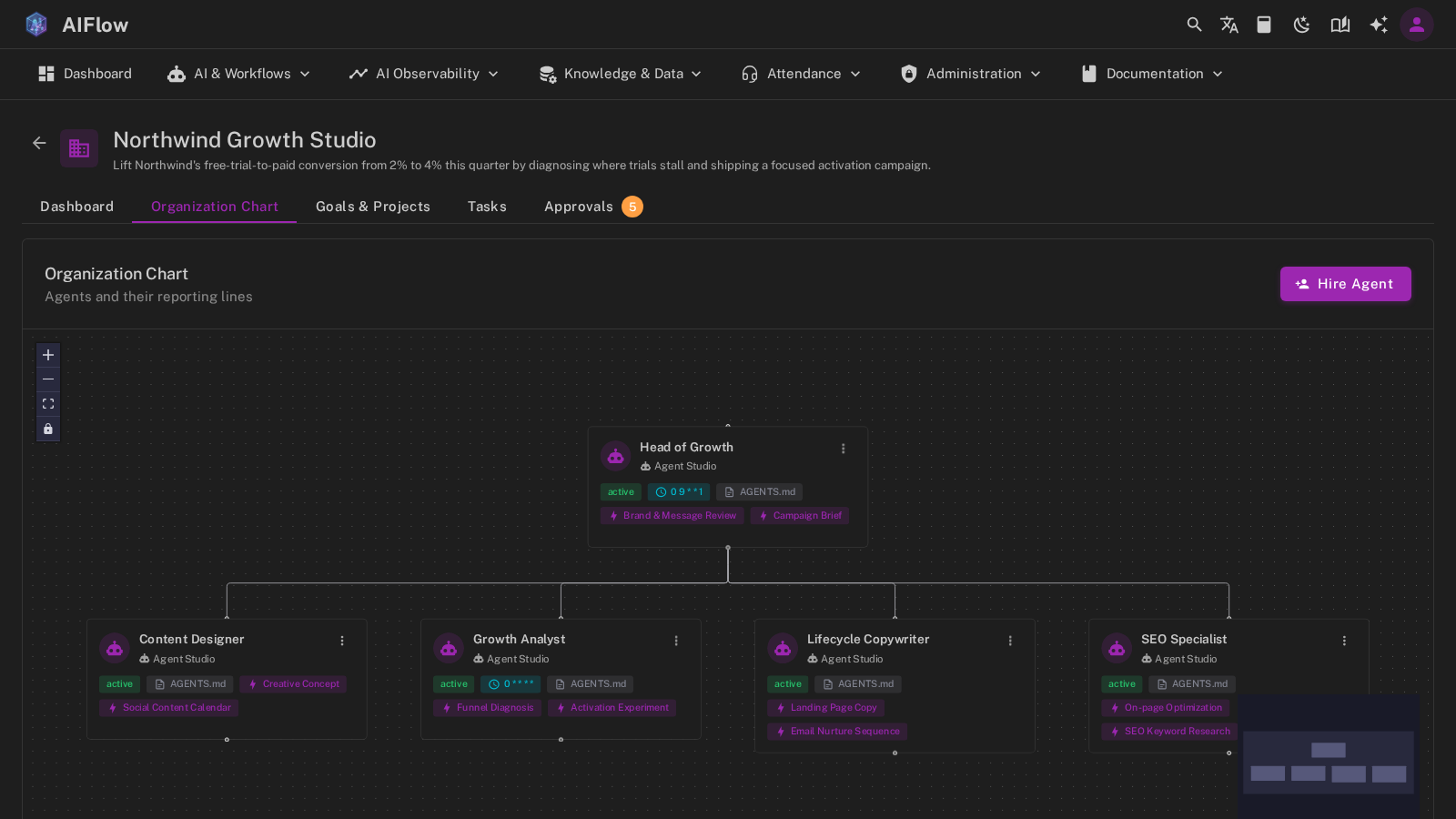Click the Approvals count badge 5
Screen dimensions: 1456x819
click(x=632, y=207)
